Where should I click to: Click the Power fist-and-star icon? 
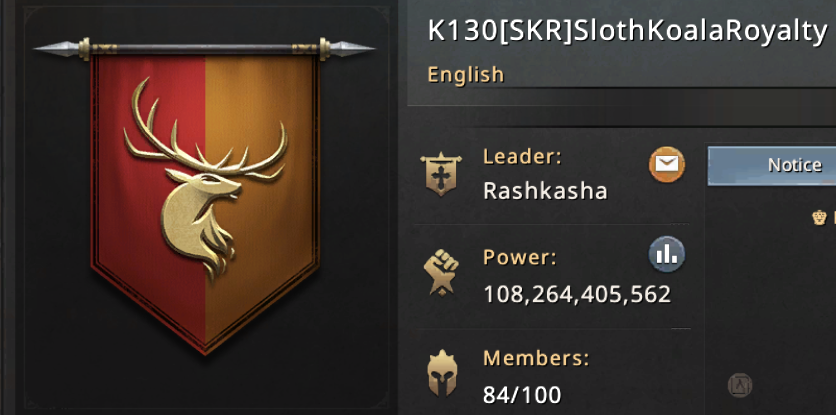(440, 272)
